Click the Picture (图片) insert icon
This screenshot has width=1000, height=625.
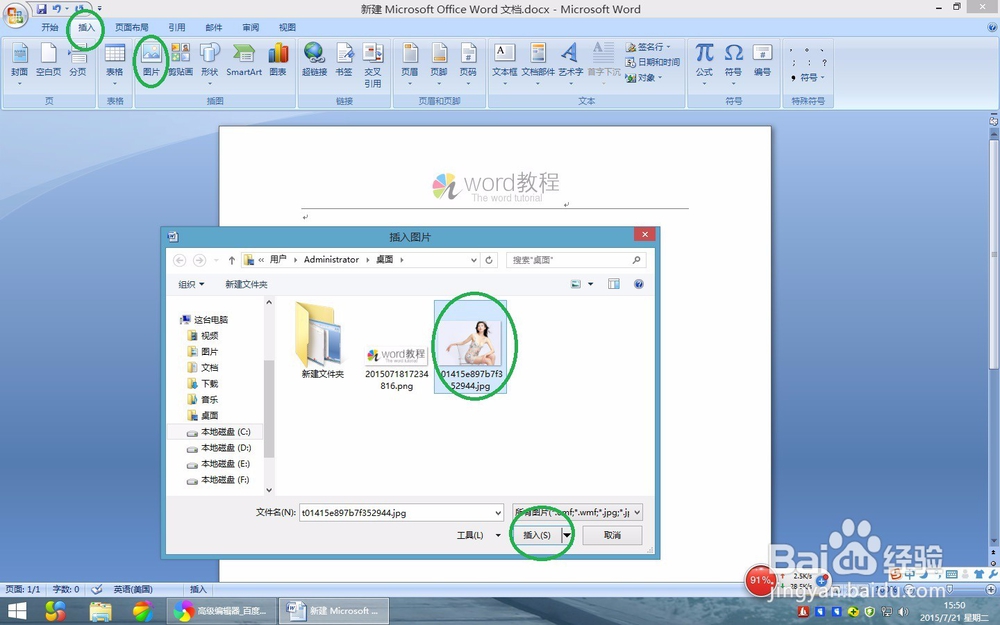[151, 61]
